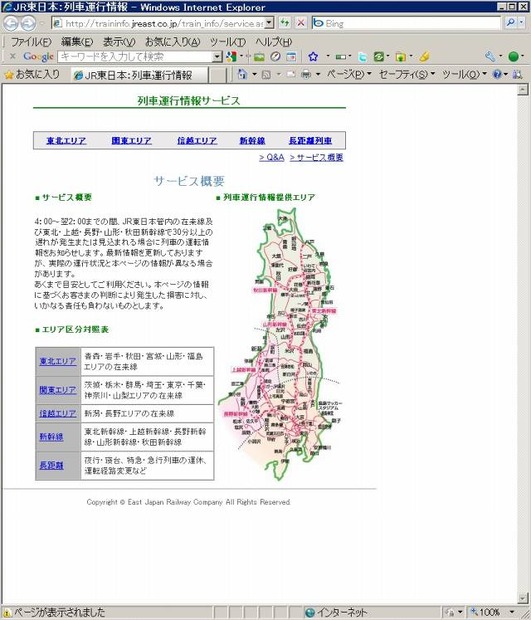Image resolution: width=531 pixels, height=620 pixels.
Task: Select the JR東日本:列車運行情報 tab
Action: coord(139,75)
